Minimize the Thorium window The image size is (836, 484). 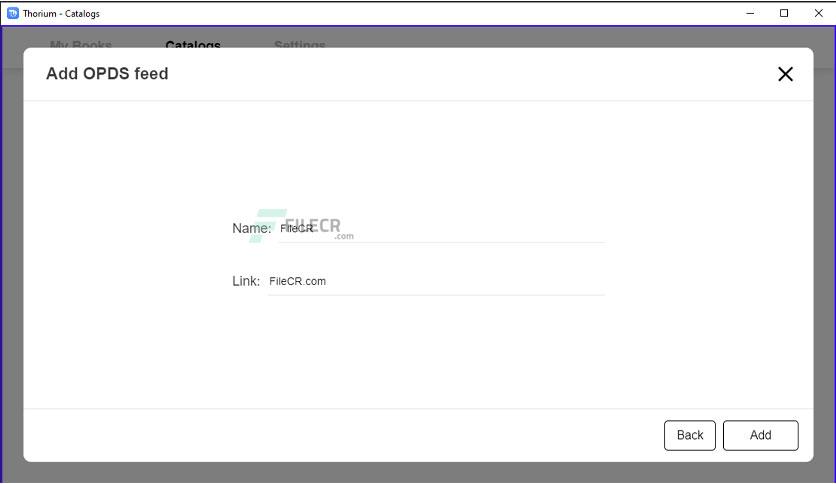(x=751, y=13)
